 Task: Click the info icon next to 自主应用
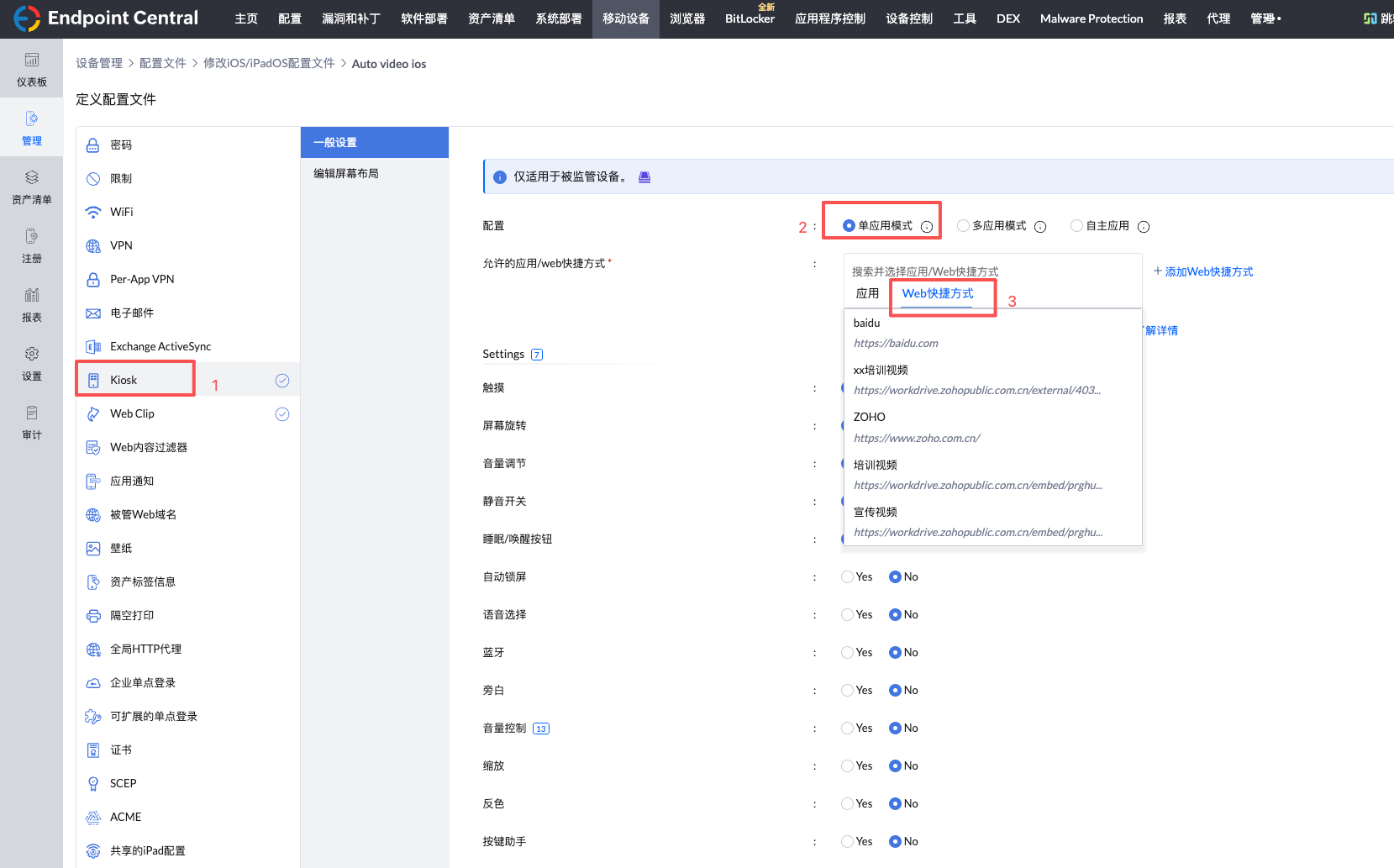[x=1144, y=227]
